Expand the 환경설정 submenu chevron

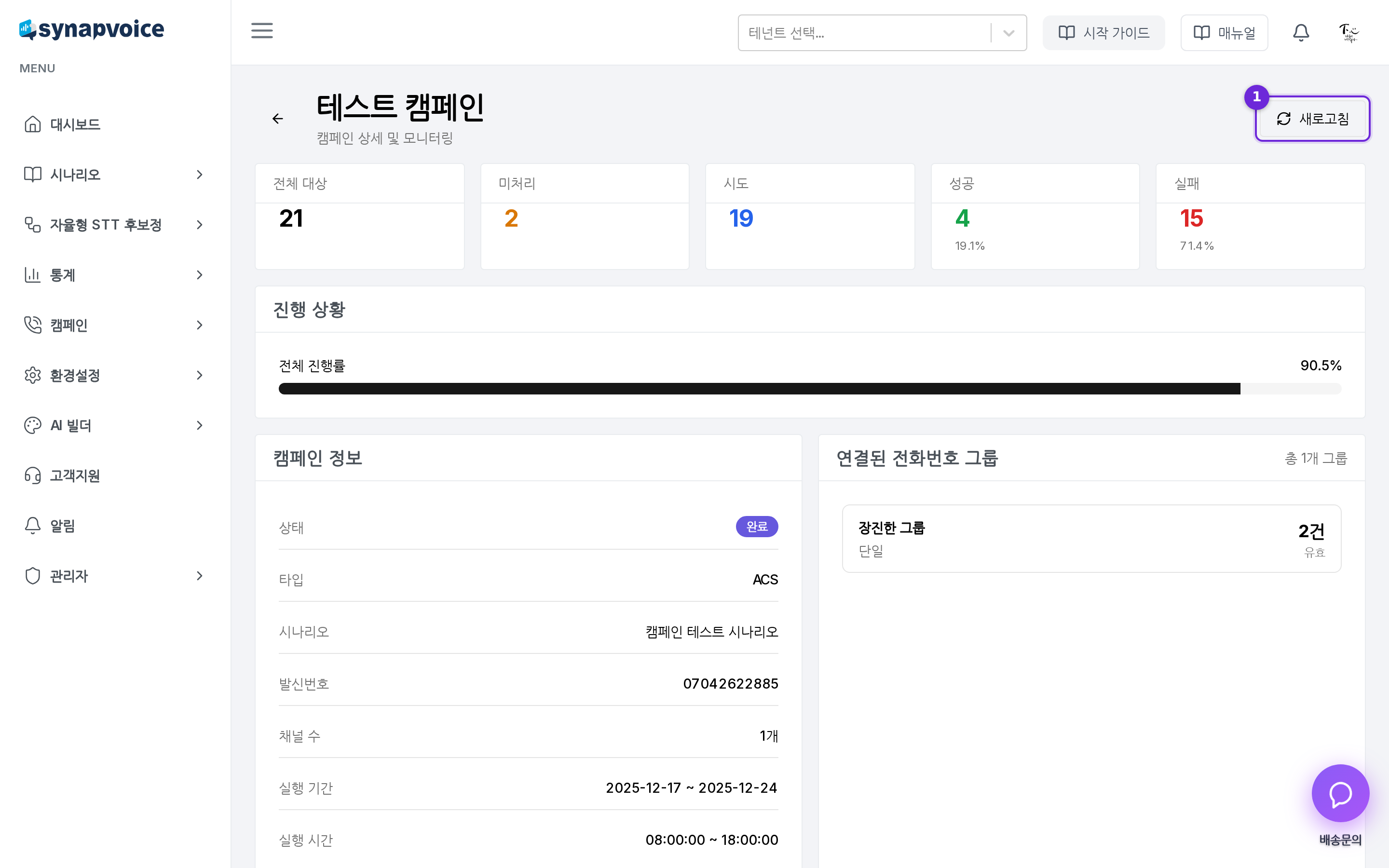tap(199, 375)
